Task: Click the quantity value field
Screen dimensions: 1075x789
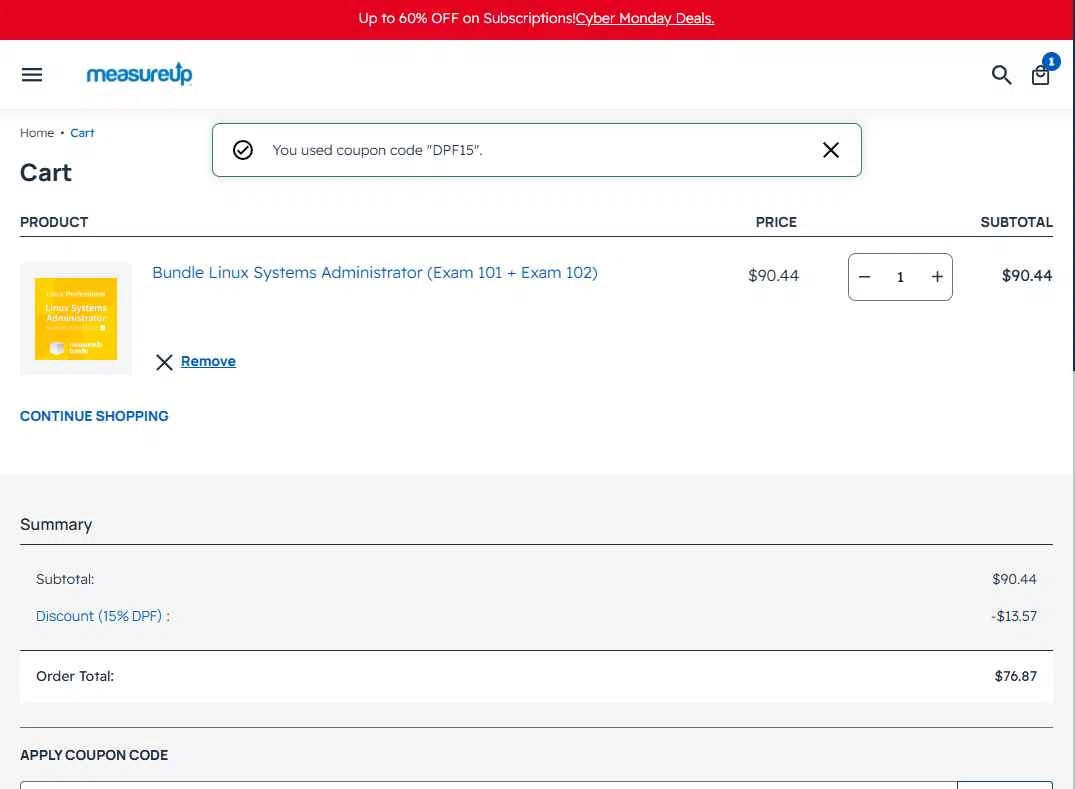Action: point(900,277)
